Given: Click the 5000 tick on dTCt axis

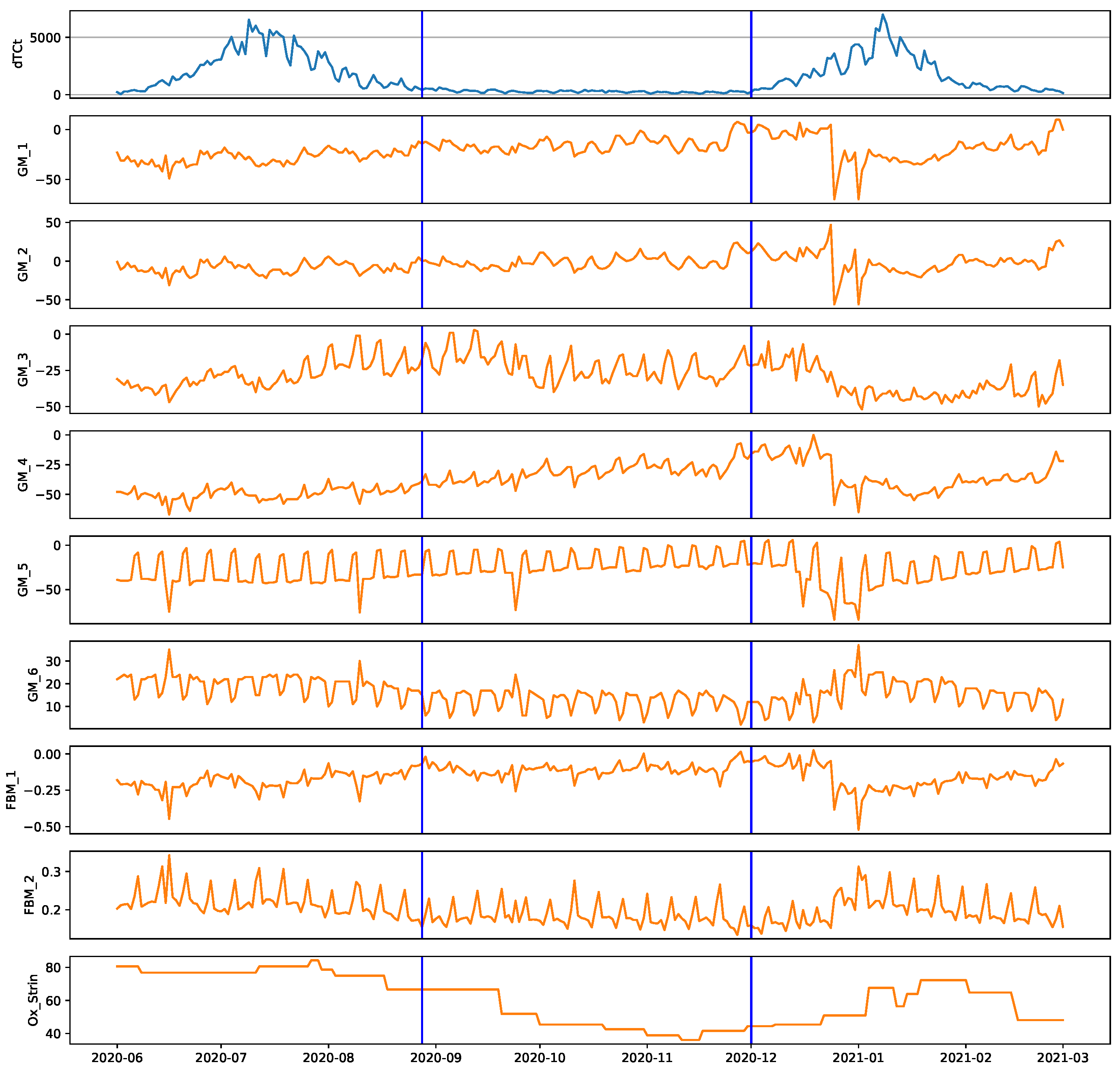Looking at the screenshot, I should pyautogui.click(x=45, y=38).
